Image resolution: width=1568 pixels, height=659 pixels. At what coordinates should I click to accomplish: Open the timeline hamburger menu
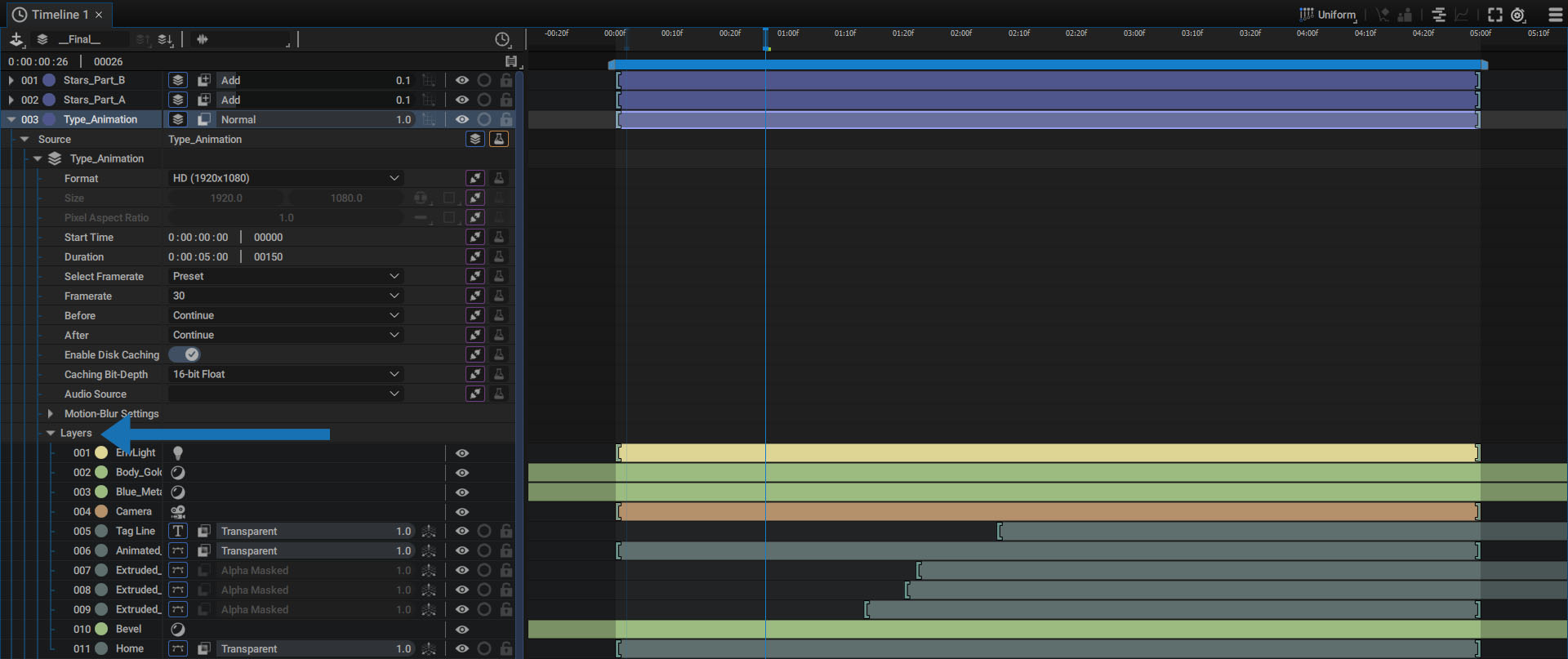[1556, 15]
